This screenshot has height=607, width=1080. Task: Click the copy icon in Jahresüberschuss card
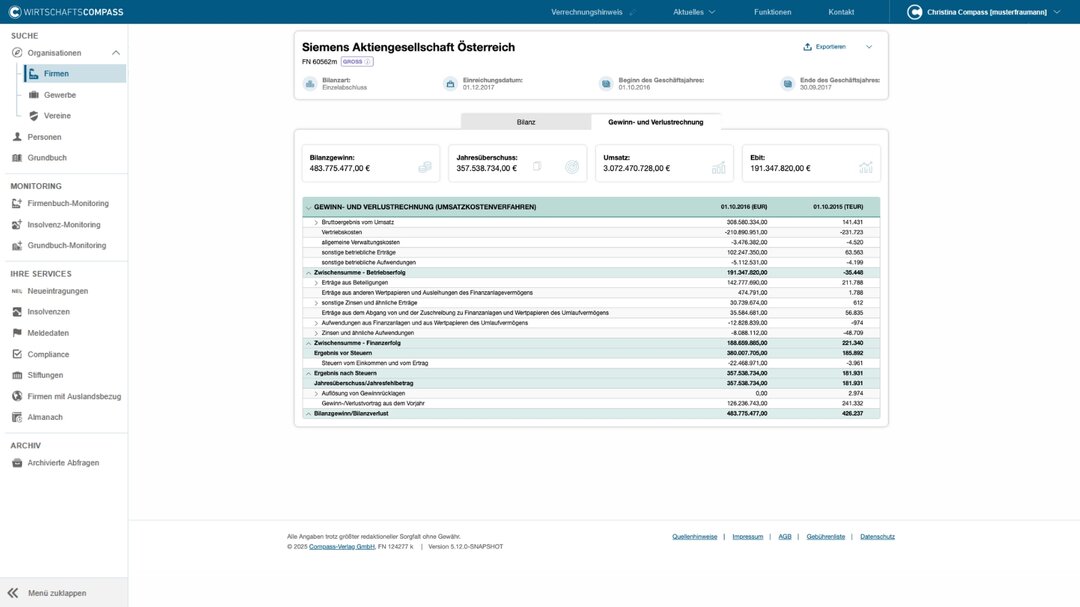pos(537,166)
